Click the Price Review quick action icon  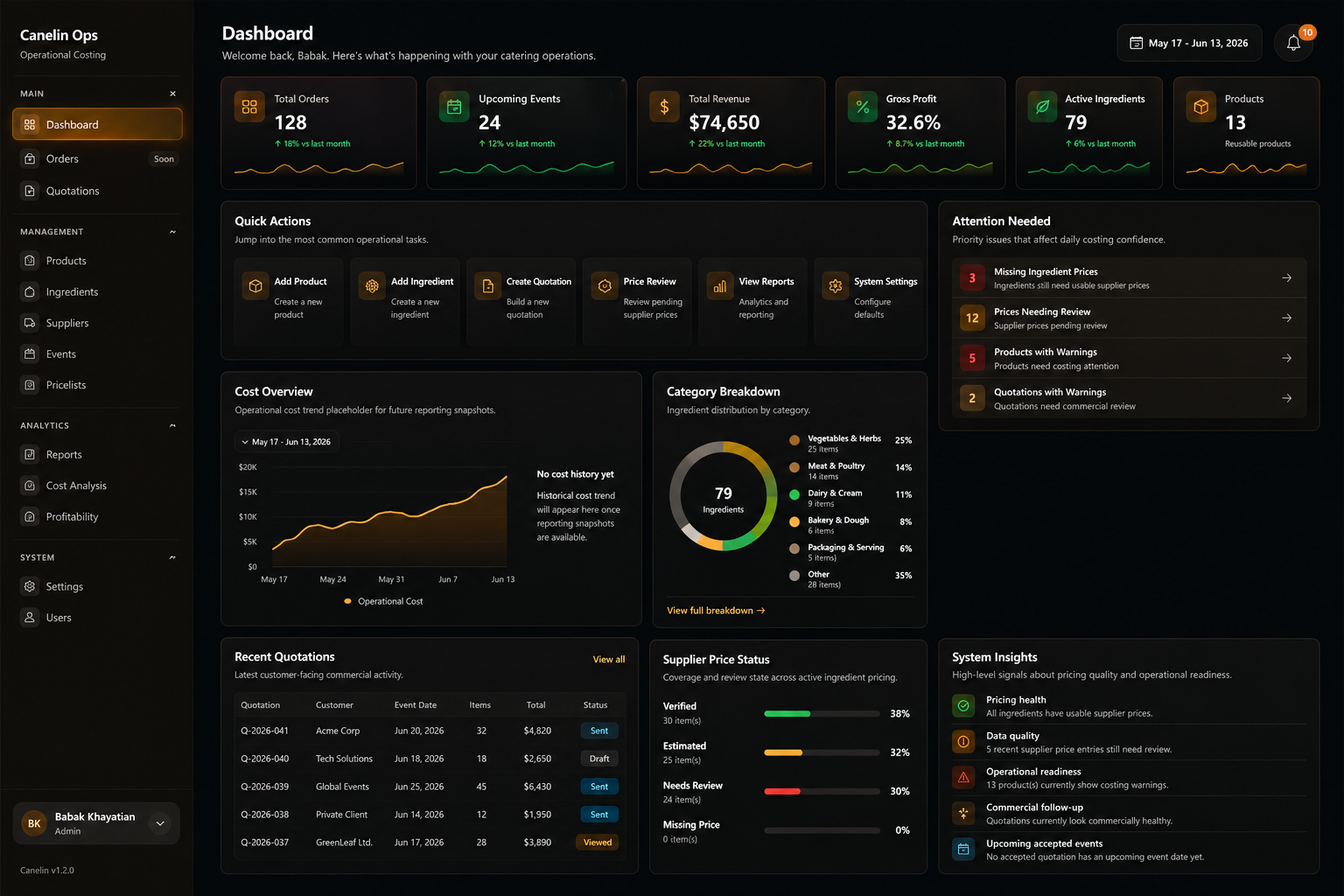(x=605, y=285)
